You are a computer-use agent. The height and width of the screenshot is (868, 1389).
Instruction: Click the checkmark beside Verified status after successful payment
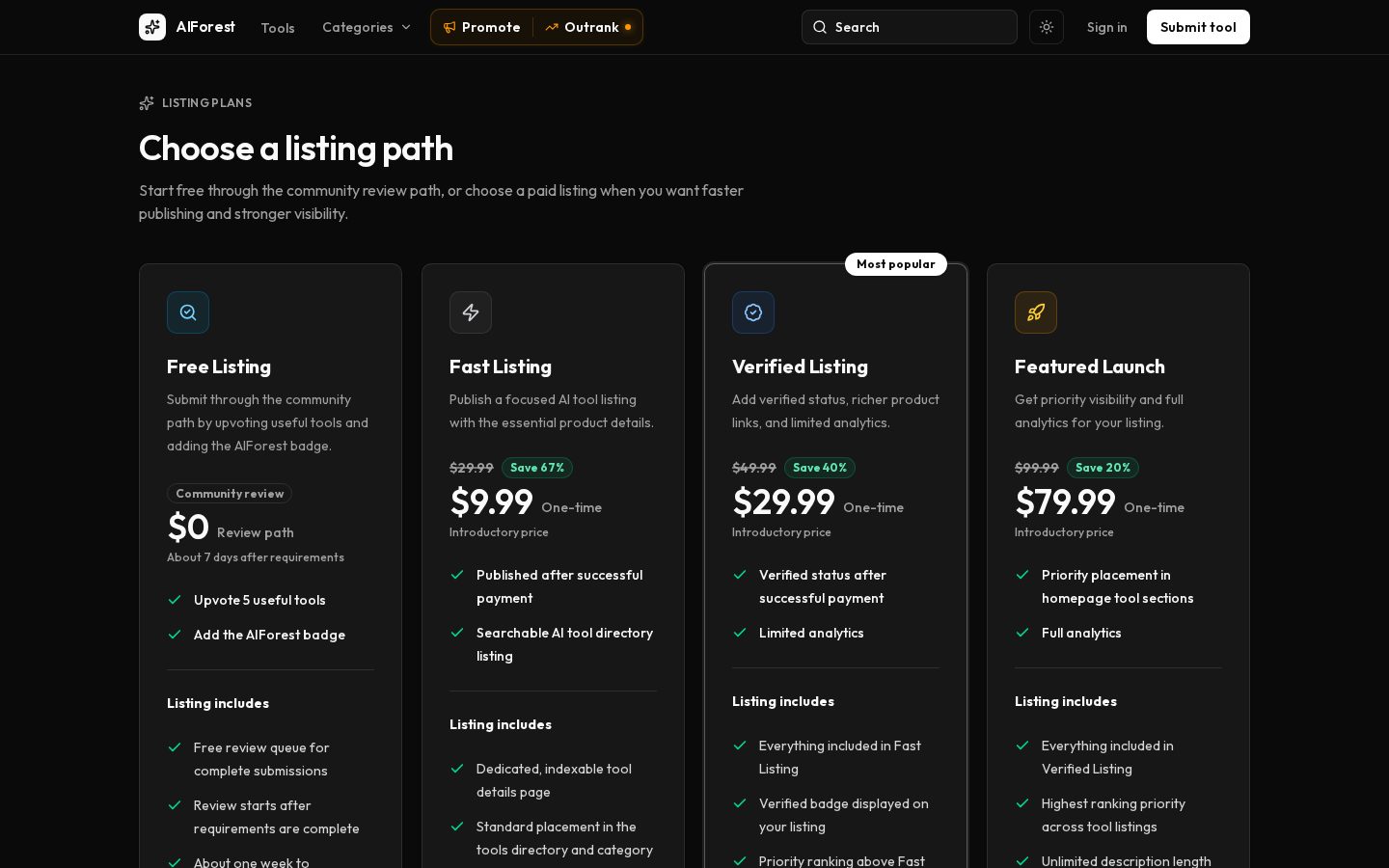point(740,575)
